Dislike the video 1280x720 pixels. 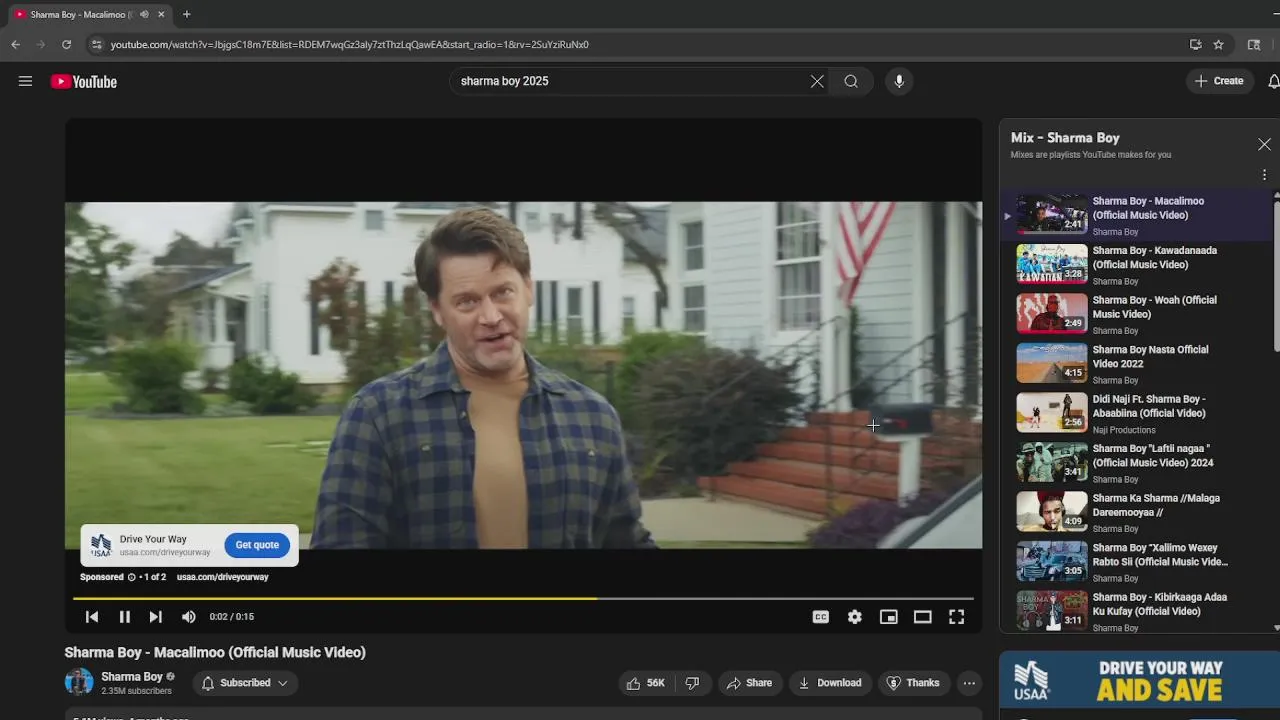coord(692,683)
